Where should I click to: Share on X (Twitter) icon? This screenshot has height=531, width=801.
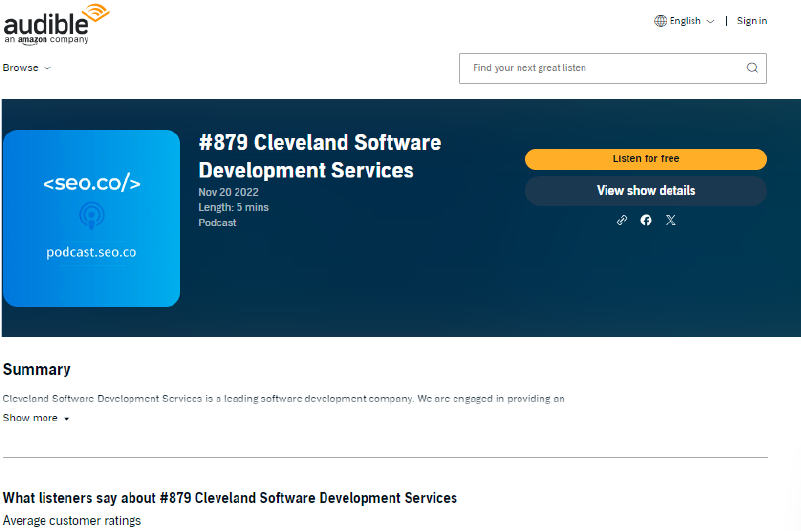coord(671,220)
